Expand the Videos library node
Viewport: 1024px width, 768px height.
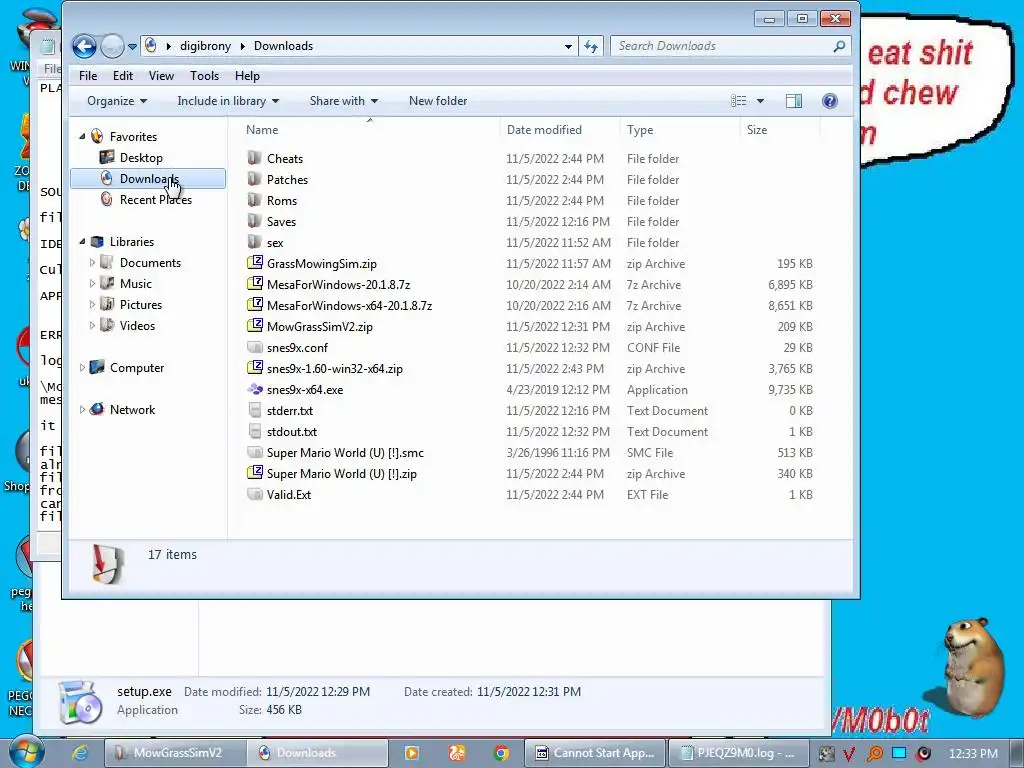point(92,325)
